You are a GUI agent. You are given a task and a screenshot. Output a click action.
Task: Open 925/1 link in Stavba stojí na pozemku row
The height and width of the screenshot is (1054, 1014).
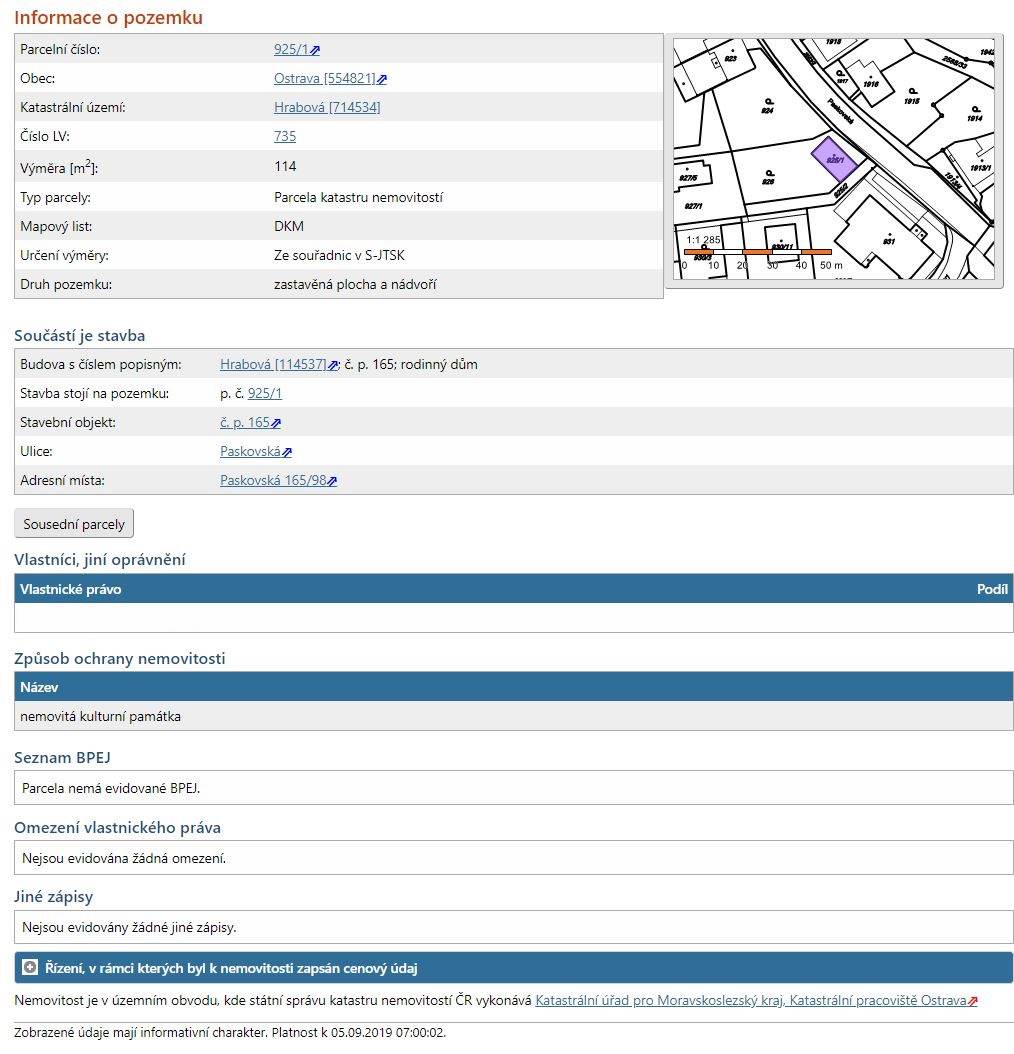point(265,393)
